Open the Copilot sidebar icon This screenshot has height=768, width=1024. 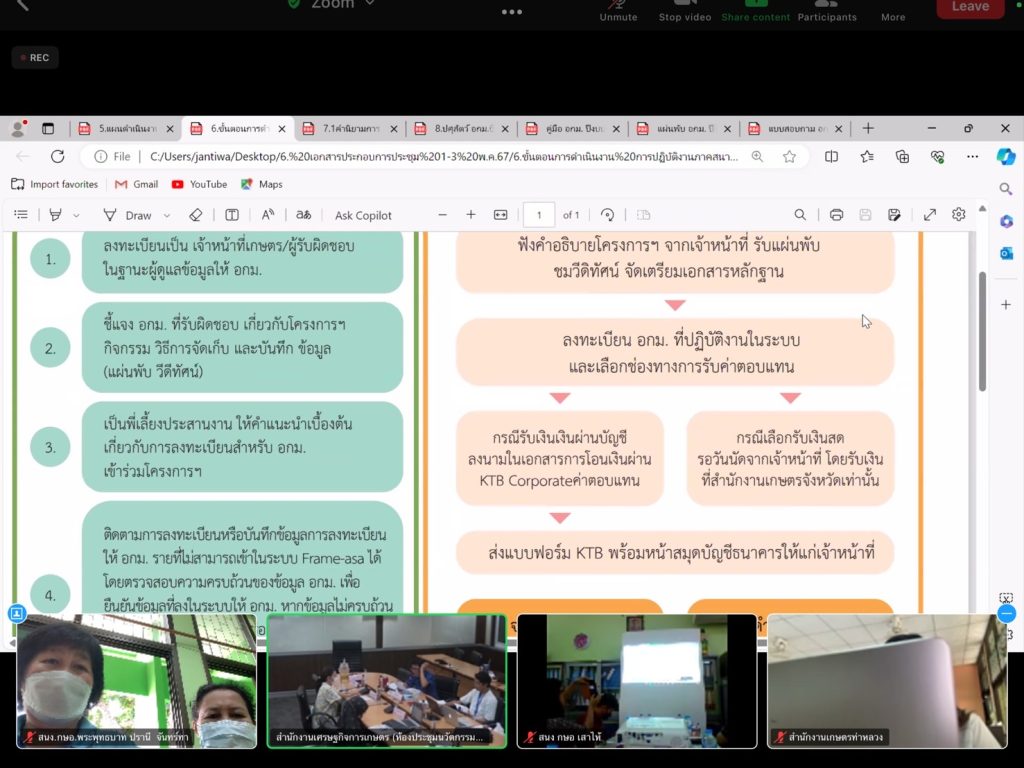1006,157
